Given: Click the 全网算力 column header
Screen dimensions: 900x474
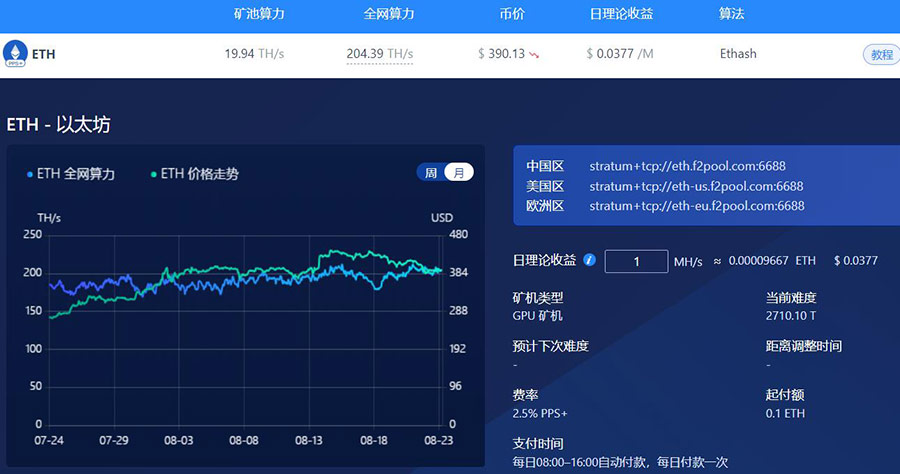Looking at the screenshot, I should coord(389,14).
